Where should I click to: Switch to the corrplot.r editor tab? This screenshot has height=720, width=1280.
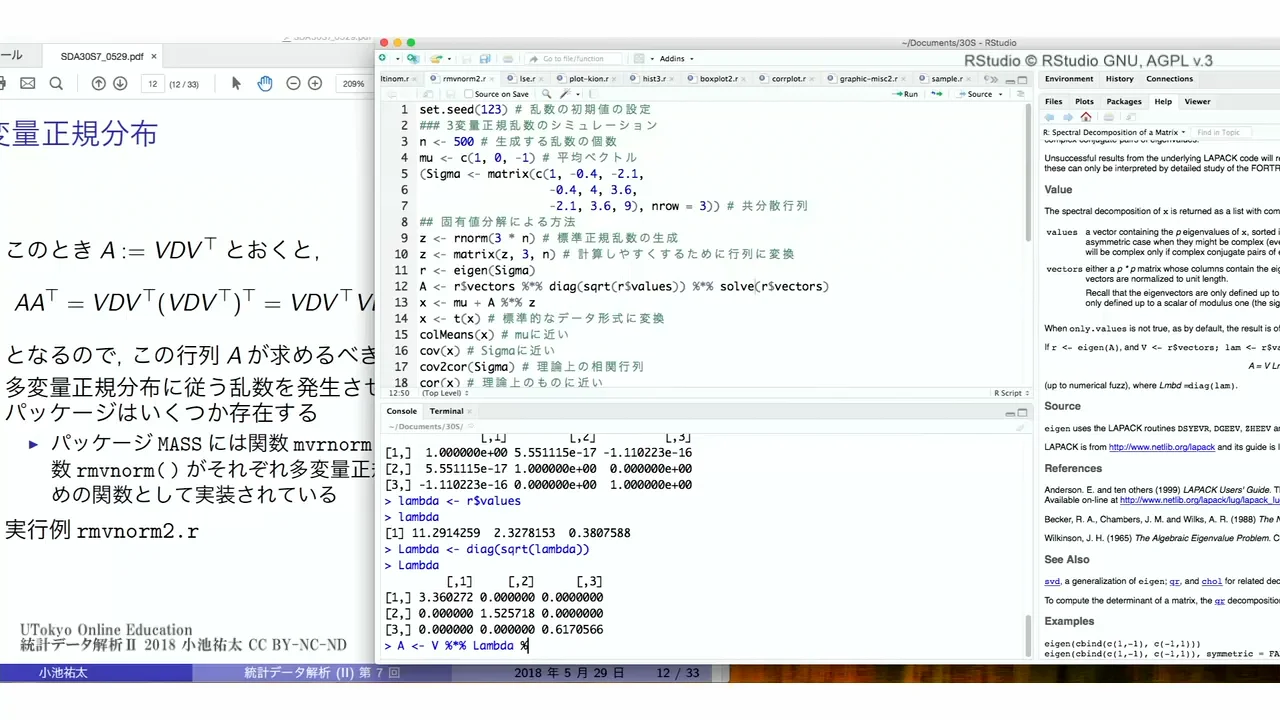point(788,79)
